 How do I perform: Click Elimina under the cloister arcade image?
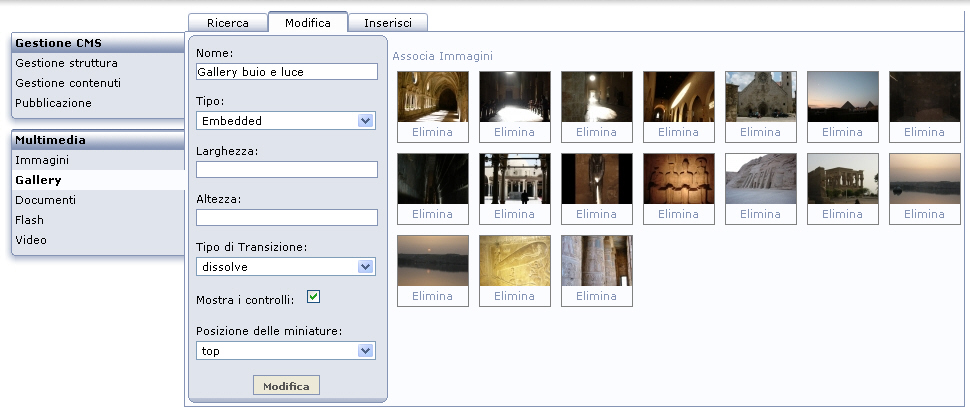[x=432, y=132]
